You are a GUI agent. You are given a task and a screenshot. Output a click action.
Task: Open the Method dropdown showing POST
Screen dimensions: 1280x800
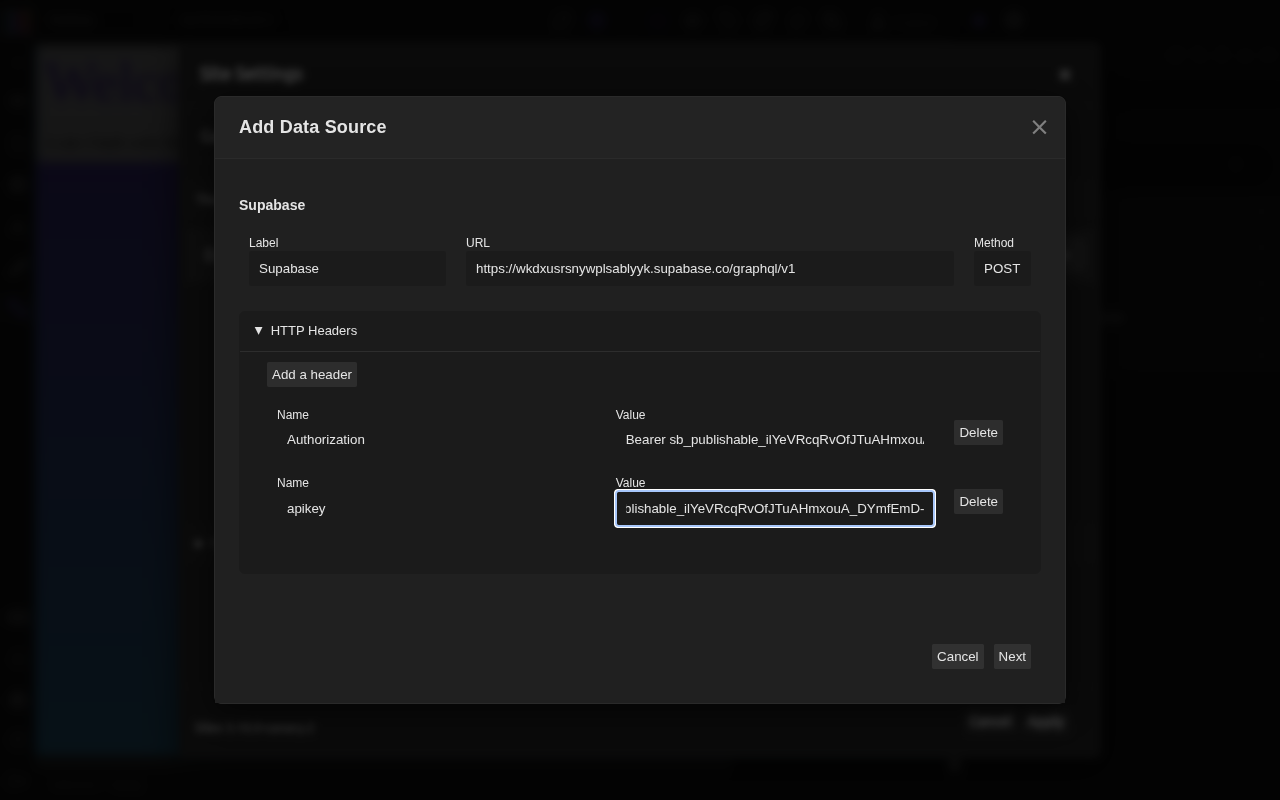pos(1002,269)
